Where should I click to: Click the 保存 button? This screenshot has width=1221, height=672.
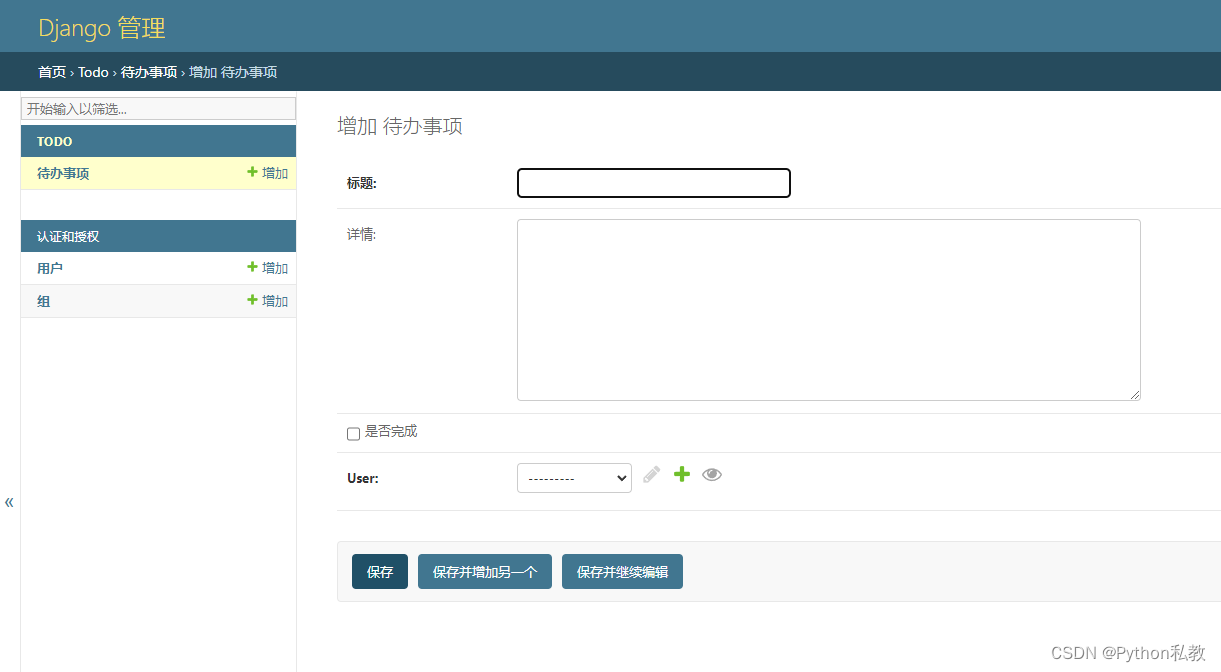pyautogui.click(x=380, y=572)
